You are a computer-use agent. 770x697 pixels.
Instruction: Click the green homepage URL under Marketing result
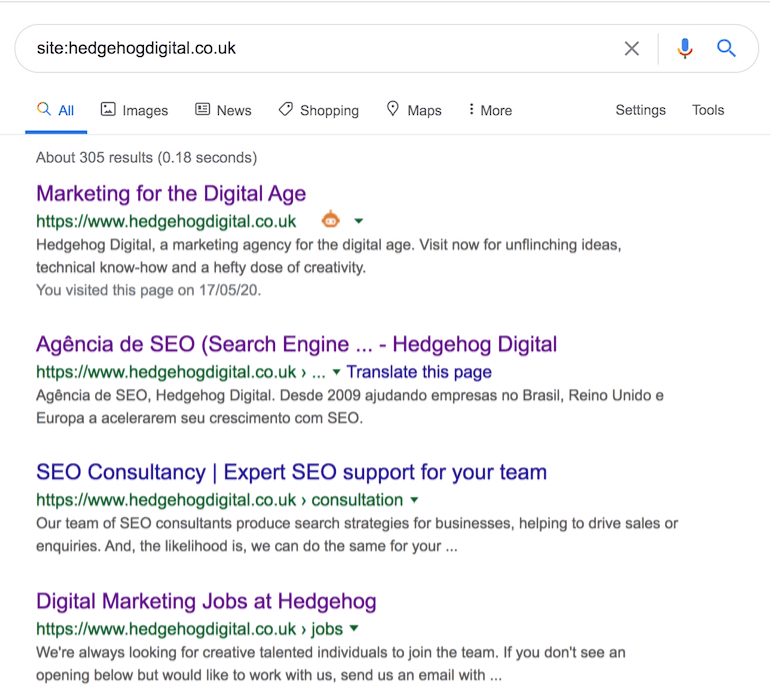(166, 222)
